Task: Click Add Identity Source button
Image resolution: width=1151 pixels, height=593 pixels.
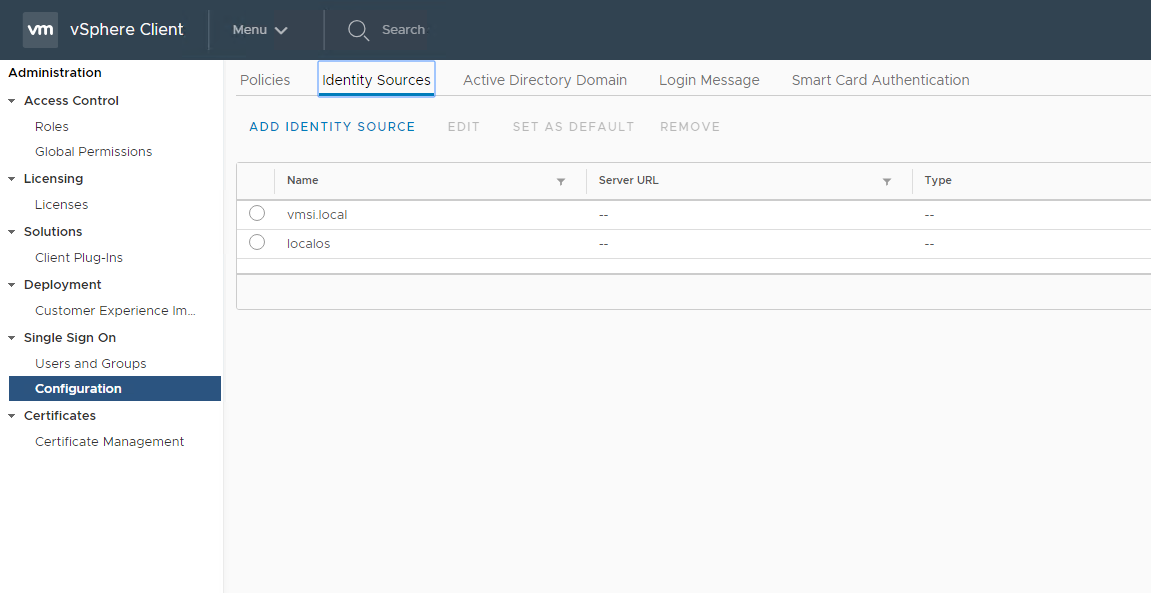Action: [x=332, y=127]
